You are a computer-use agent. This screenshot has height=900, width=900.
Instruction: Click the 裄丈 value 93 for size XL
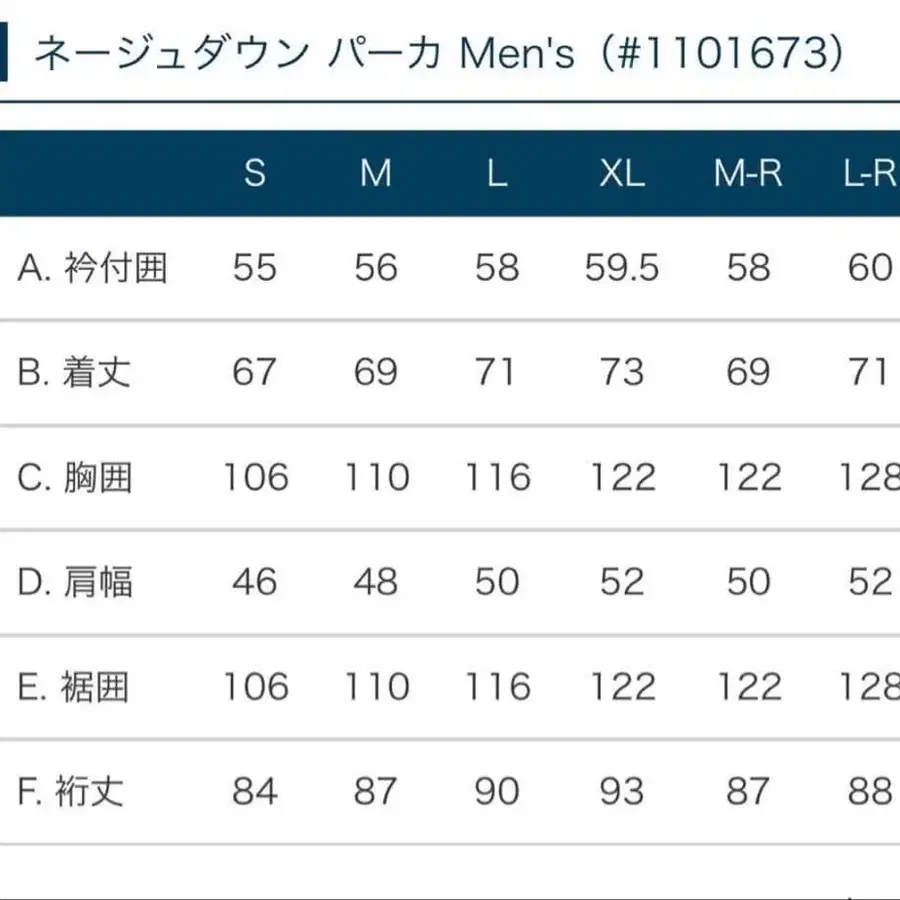[621, 792]
